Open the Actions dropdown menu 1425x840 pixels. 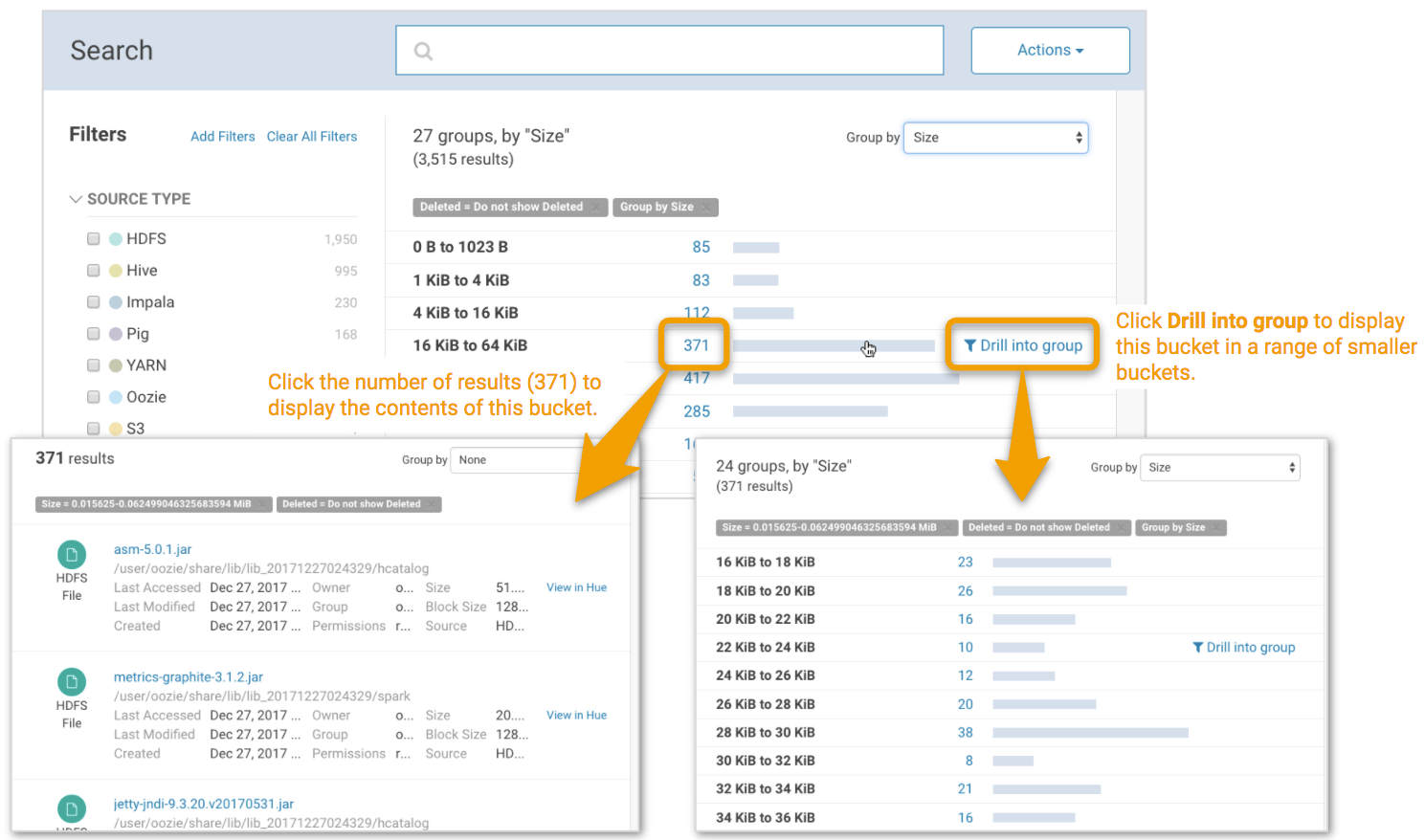[x=1050, y=51]
